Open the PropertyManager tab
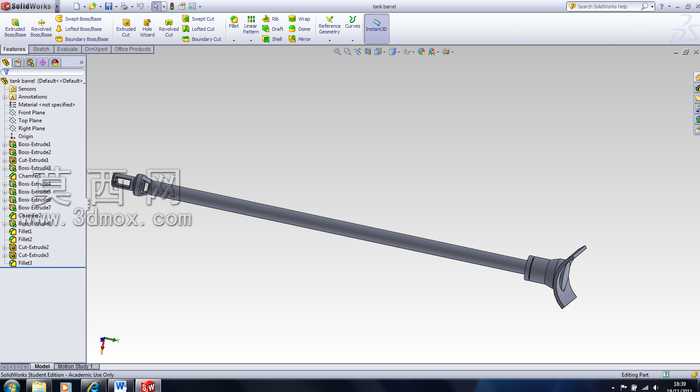Screen dimensions: 700x392 pos(18,63)
